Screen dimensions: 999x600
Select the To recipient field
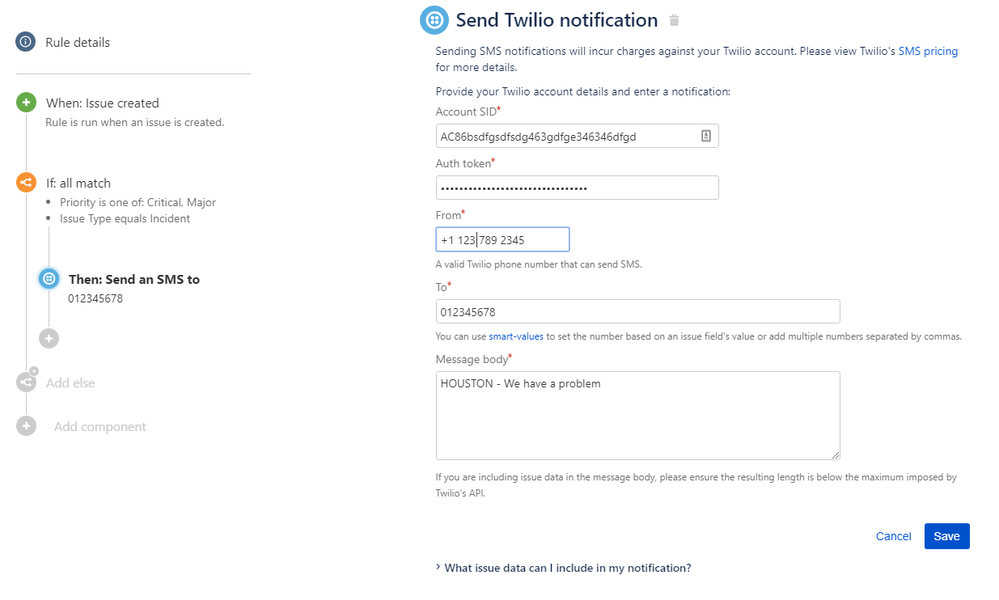tap(637, 311)
